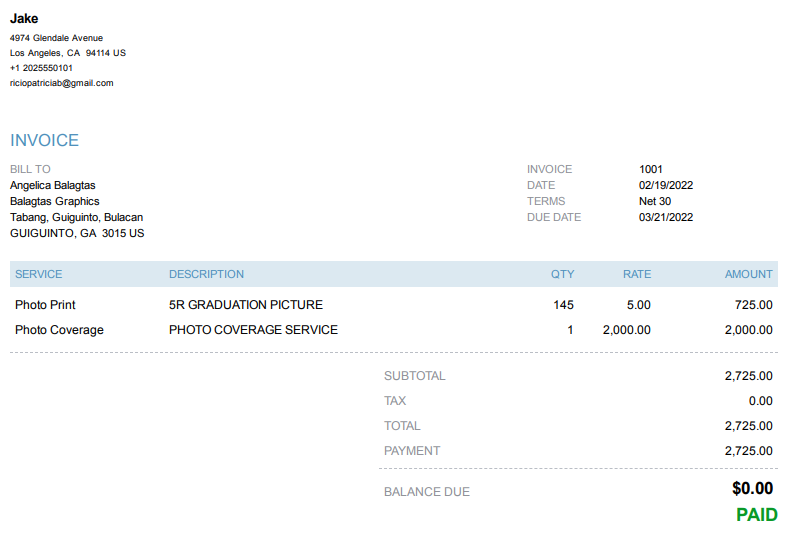Viewport: 789px width, 547px height.
Task: Click the AMOUNT column header
Action: coord(748,274)
